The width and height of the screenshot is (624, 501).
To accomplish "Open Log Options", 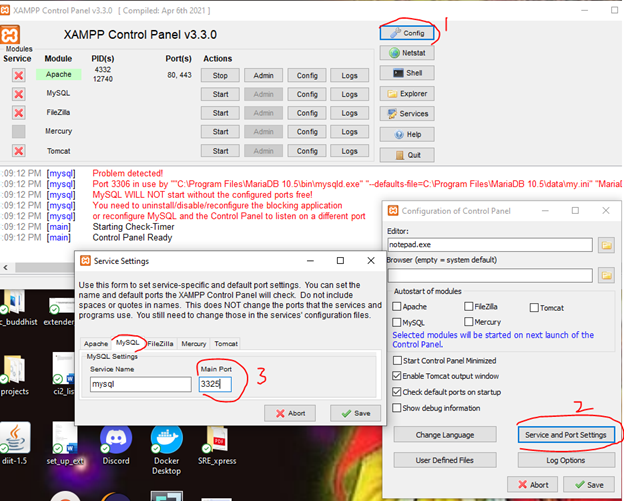I will click(566, 460).
